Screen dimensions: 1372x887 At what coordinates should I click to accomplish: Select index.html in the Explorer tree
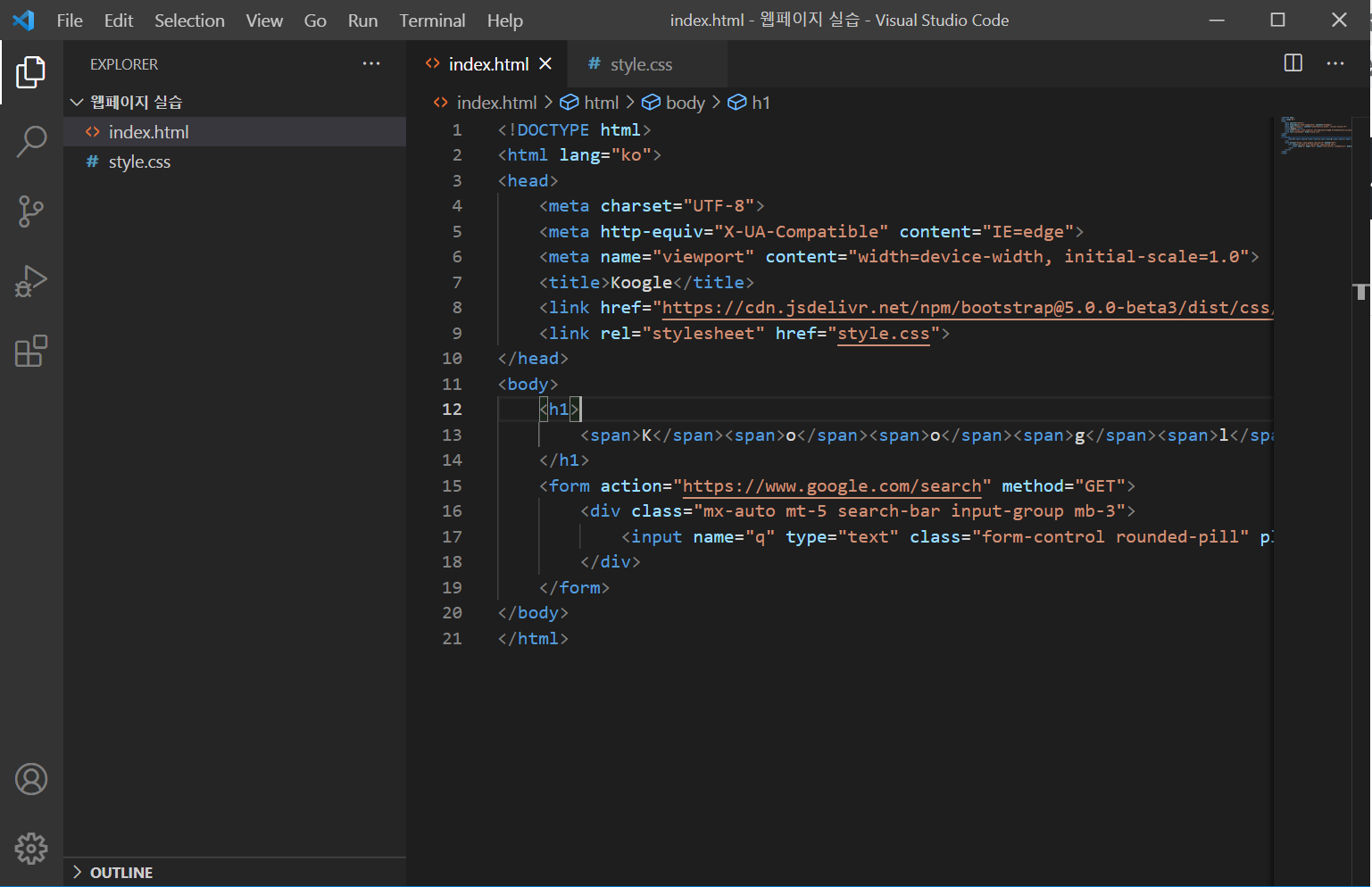(x=236, y=132)
